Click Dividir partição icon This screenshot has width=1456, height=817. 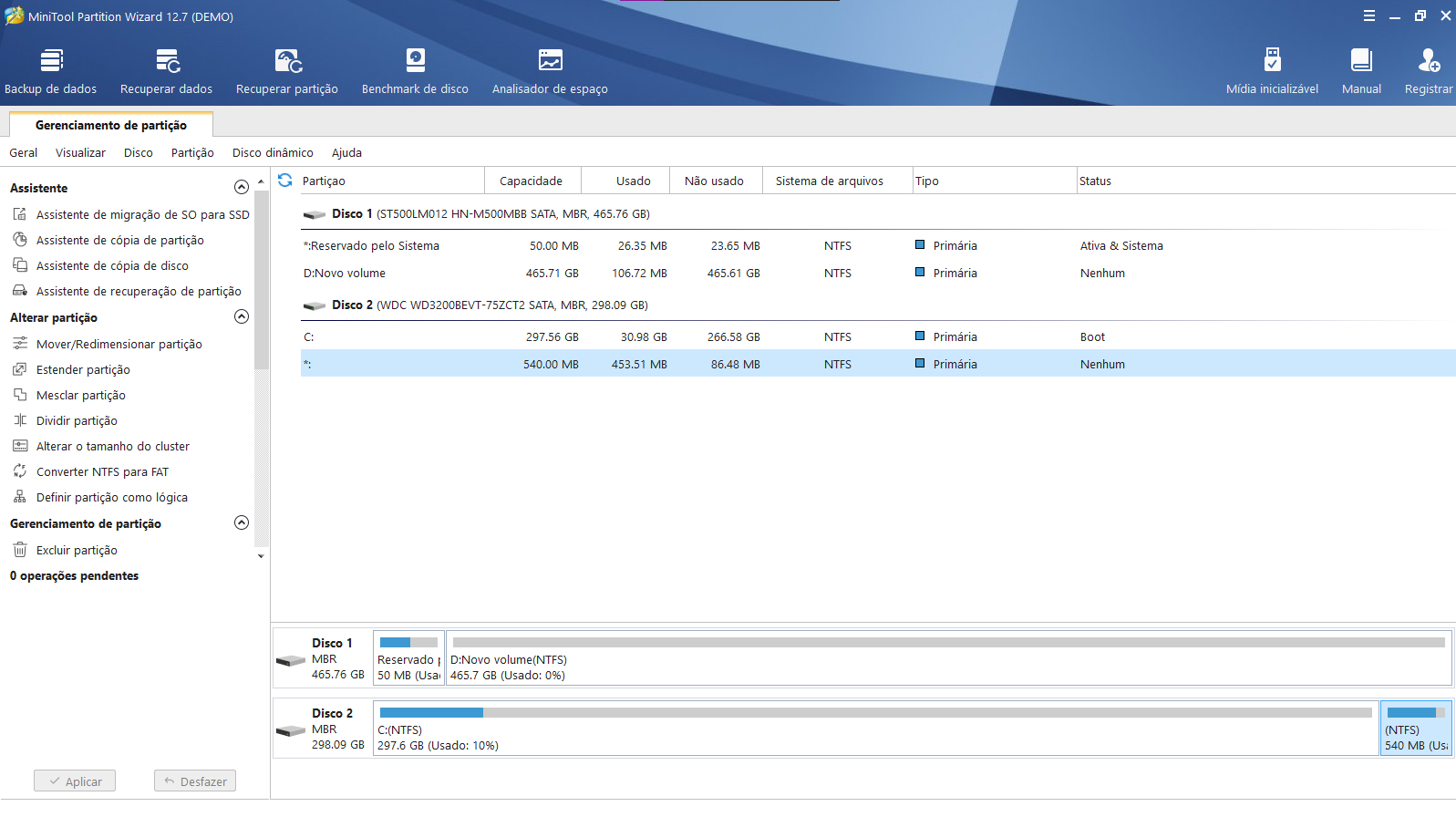[x=20, y=420]
